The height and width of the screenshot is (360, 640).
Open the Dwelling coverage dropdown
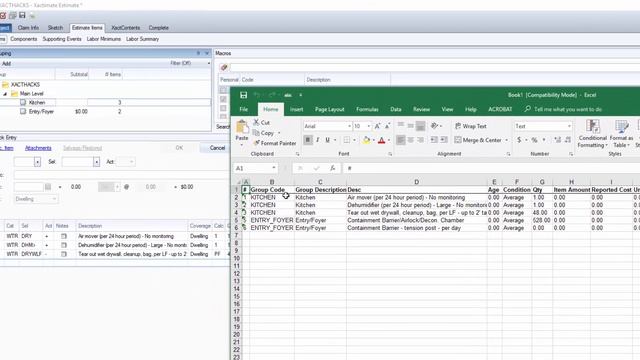pyautogui.click(x=54, y=199)
